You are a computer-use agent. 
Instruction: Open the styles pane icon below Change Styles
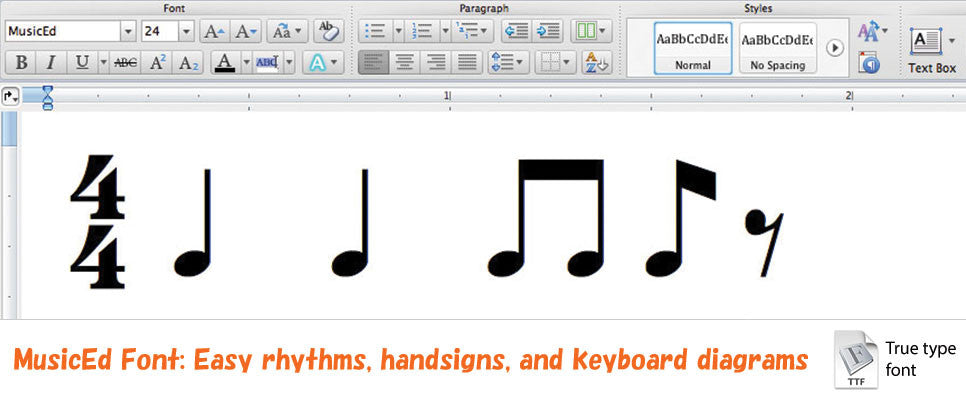coord(870,63)
